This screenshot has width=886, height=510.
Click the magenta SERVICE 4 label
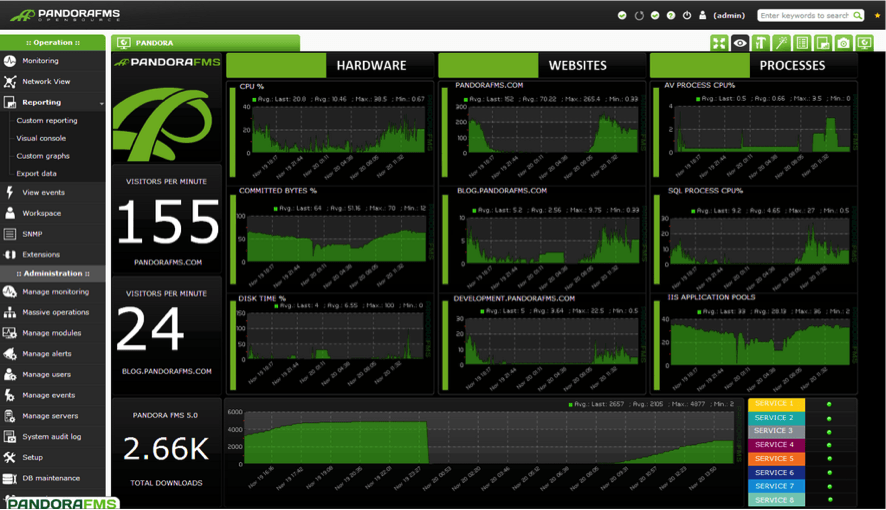pyautogui.click(x=776, y=445)
